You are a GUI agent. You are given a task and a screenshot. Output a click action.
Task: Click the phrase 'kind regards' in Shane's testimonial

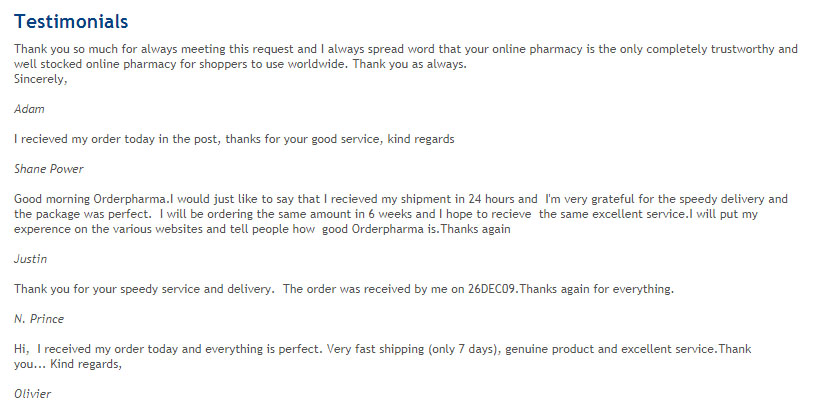pos(421,140)
